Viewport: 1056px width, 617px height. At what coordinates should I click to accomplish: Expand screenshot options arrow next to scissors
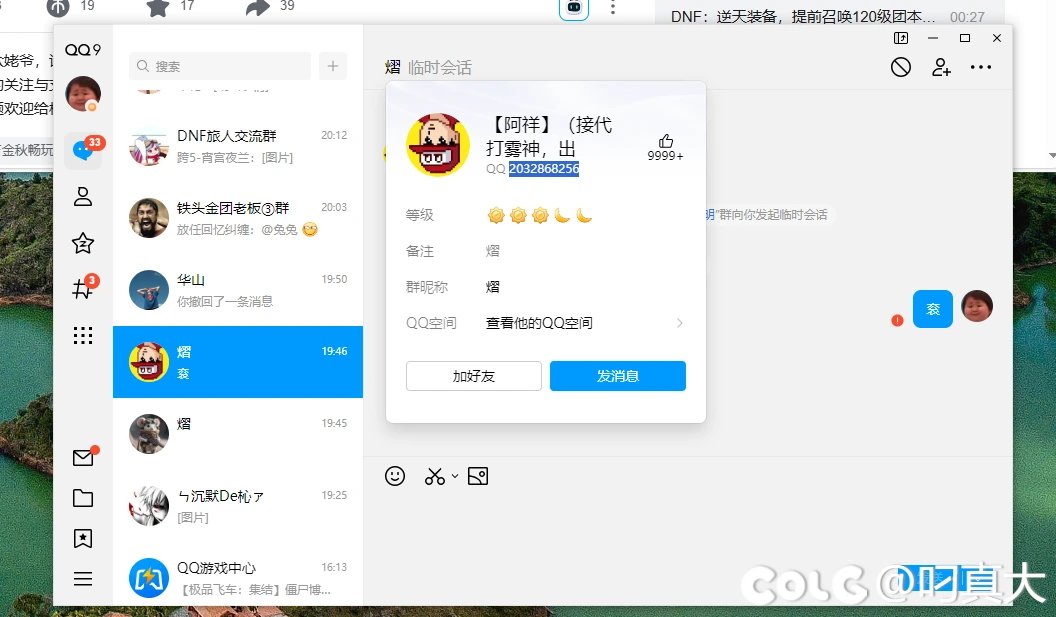tap(455, 477)
